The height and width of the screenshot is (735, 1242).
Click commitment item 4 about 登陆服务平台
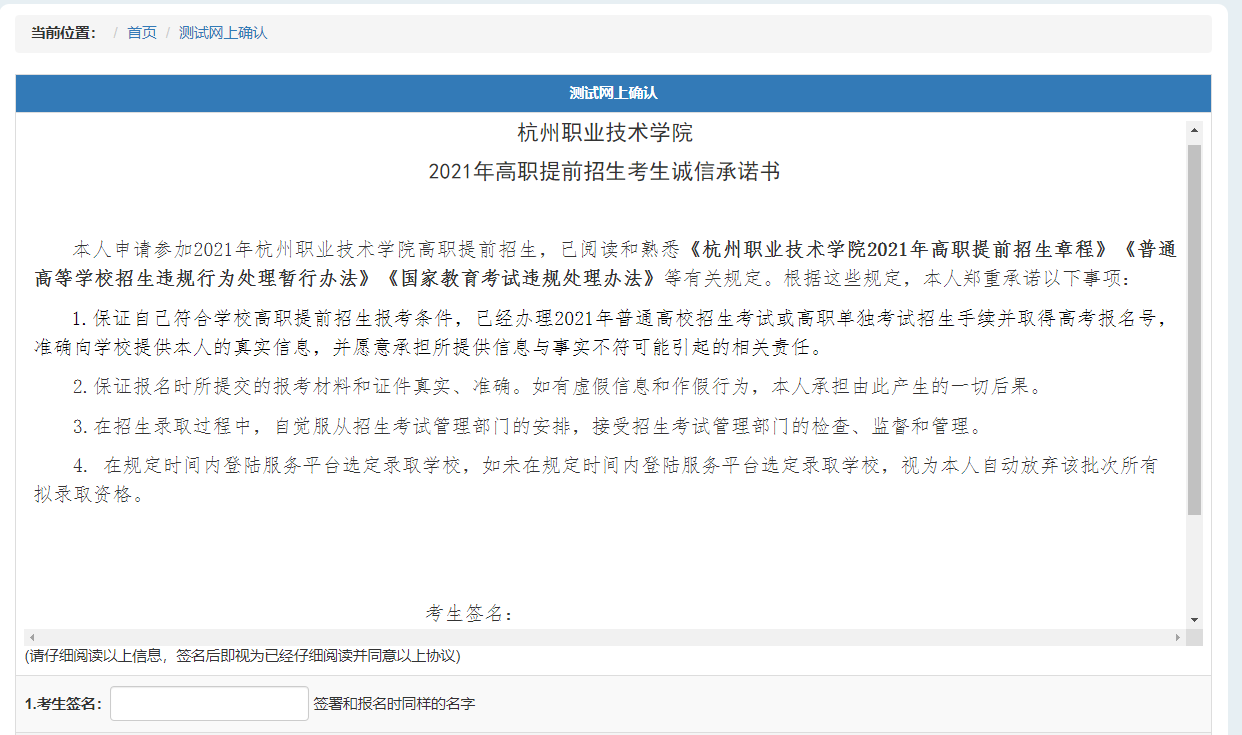point(595,479)
